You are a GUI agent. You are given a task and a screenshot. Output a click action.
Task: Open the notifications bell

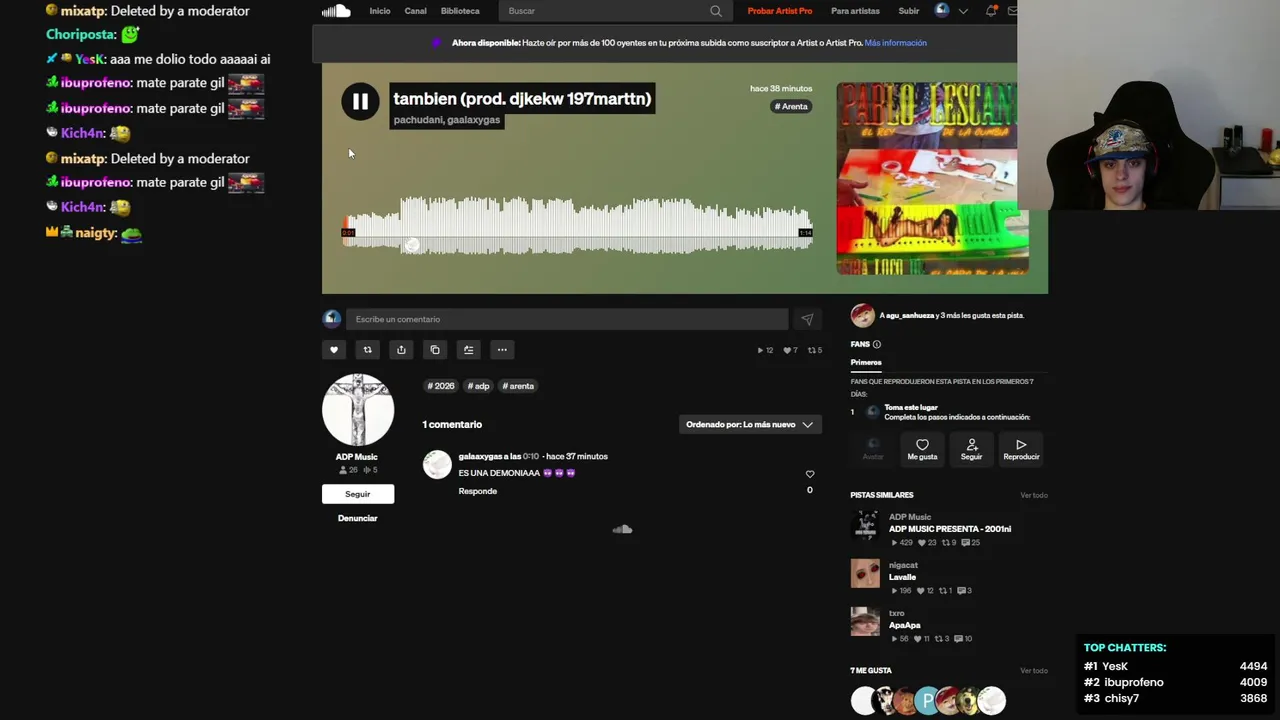(x=991, y=11)
